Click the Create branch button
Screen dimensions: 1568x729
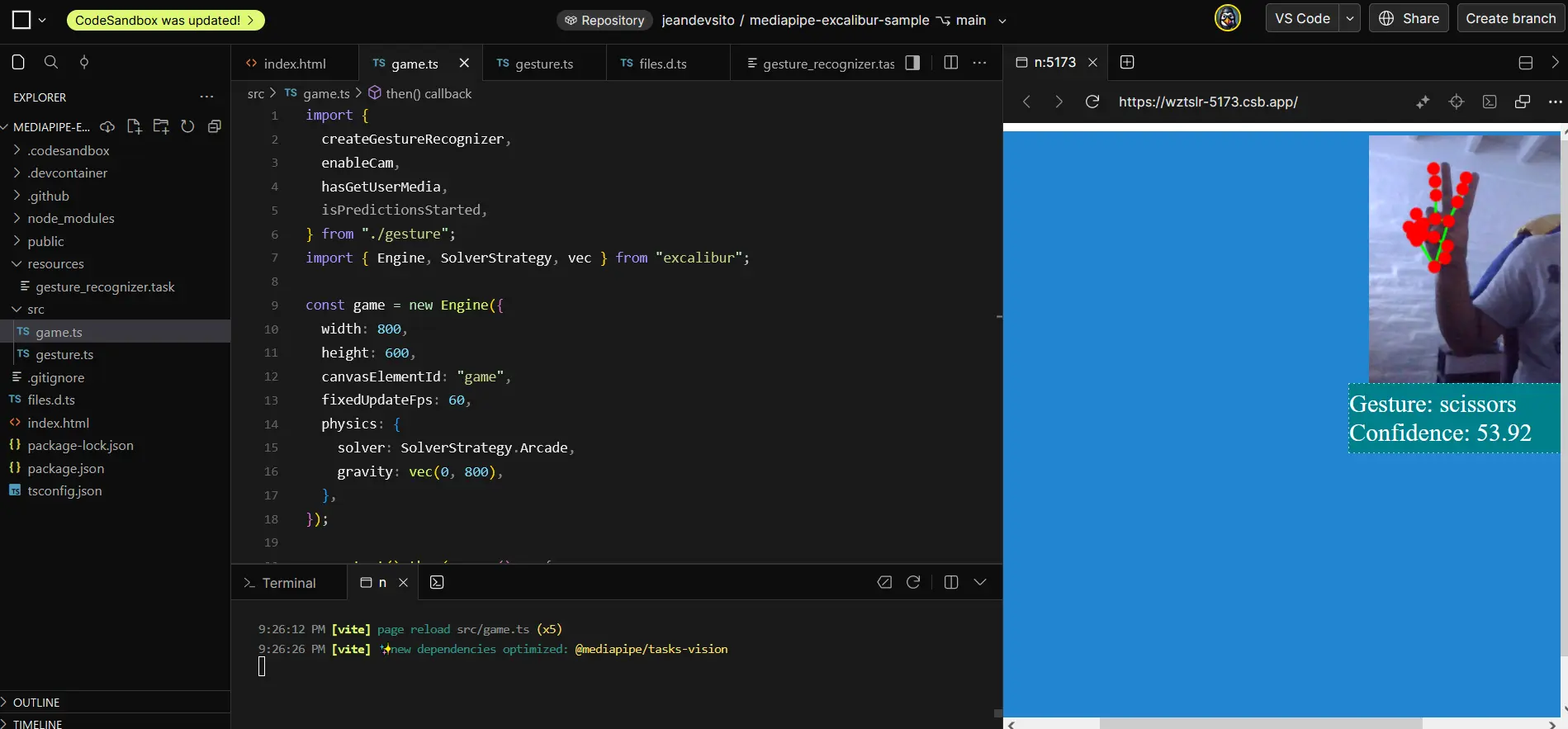click(x=1510, y=18)
